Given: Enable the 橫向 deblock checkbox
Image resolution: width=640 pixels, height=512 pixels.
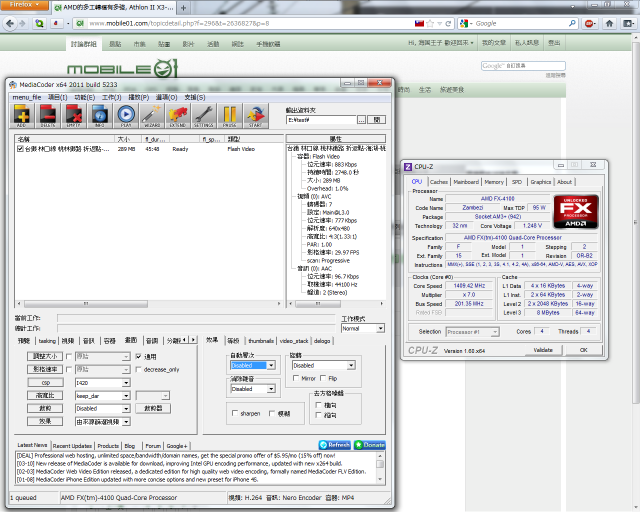Looking at the screenshot, I should coord(319,405).
